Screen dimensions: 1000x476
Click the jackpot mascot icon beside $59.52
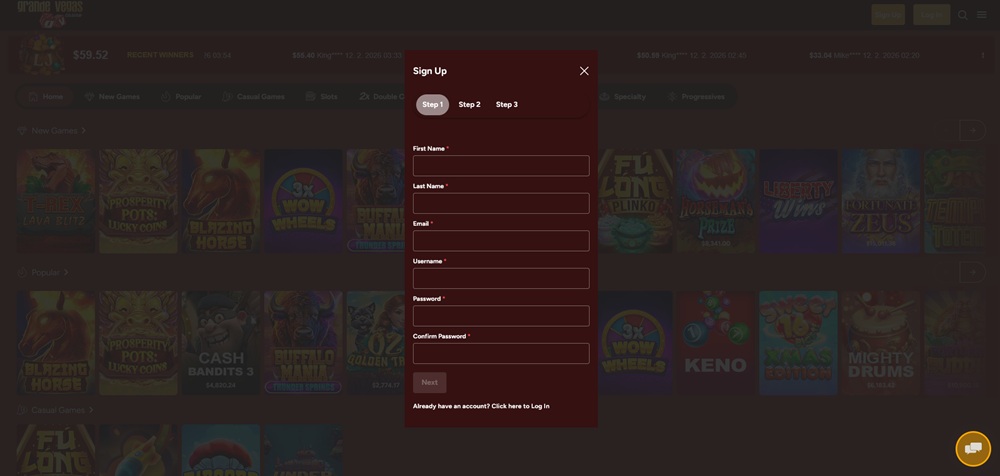point(41,55)
